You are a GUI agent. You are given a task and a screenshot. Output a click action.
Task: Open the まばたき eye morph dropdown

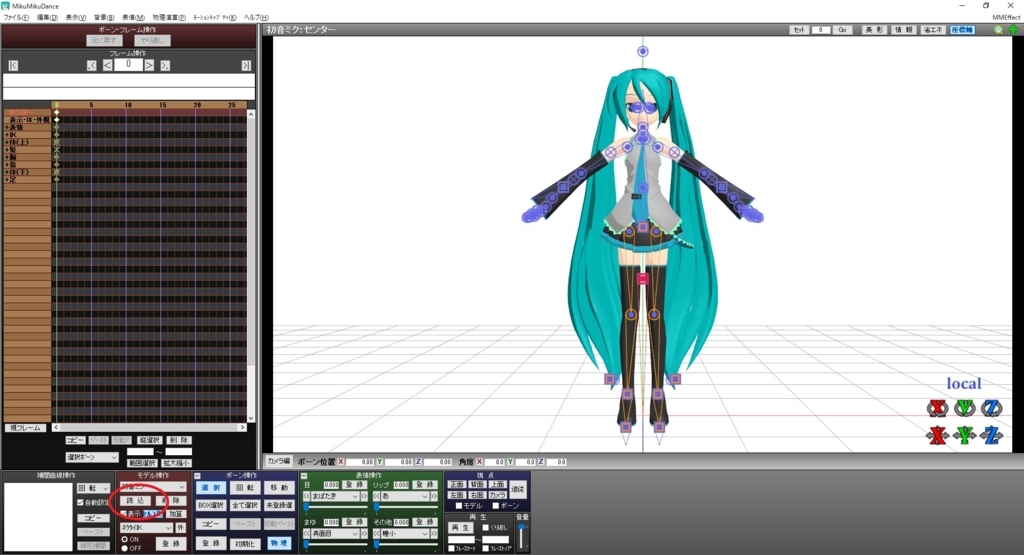click(x=336, y=496)
